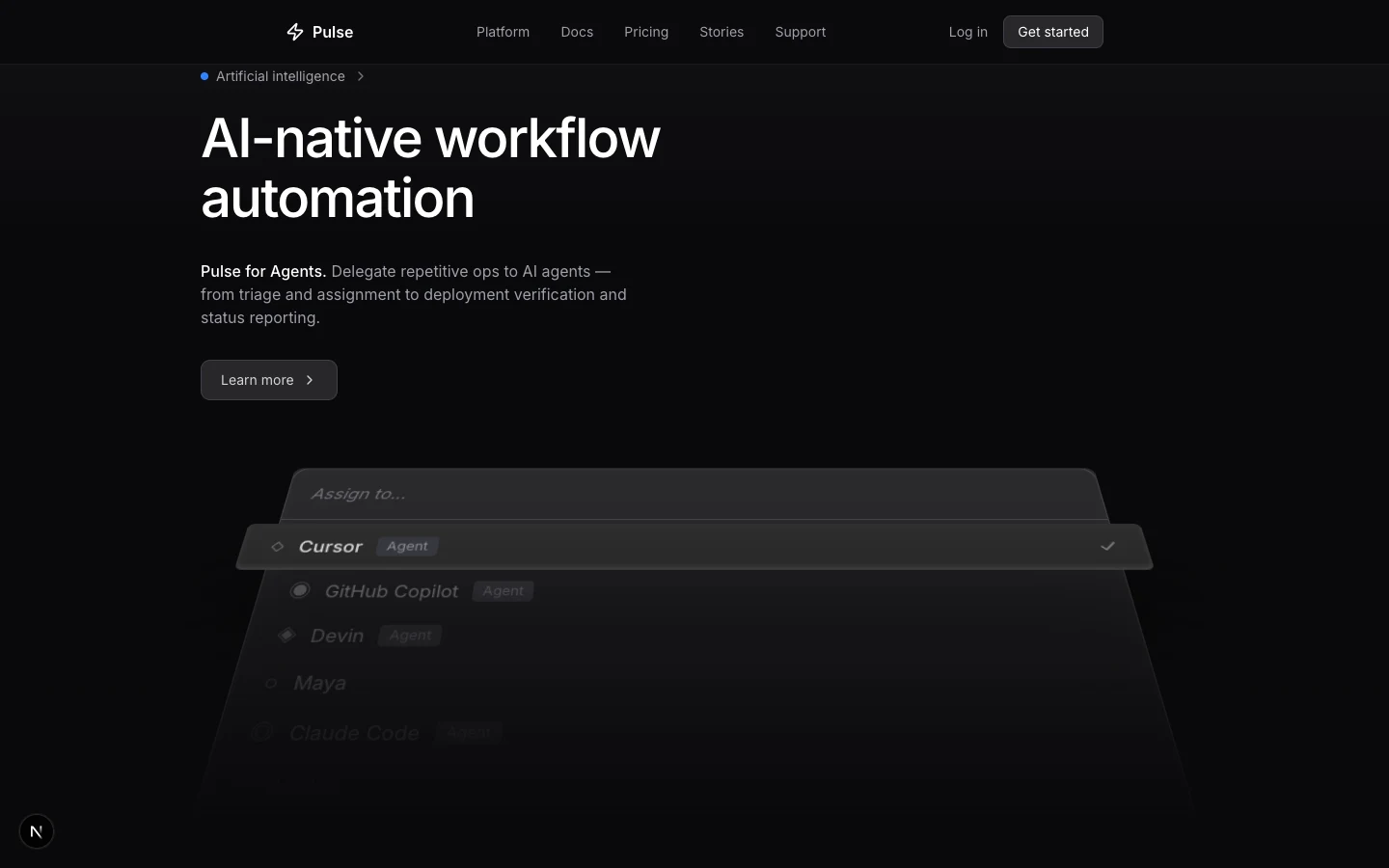Click the Log in link

pyautogui.click(x=967, y=32)
